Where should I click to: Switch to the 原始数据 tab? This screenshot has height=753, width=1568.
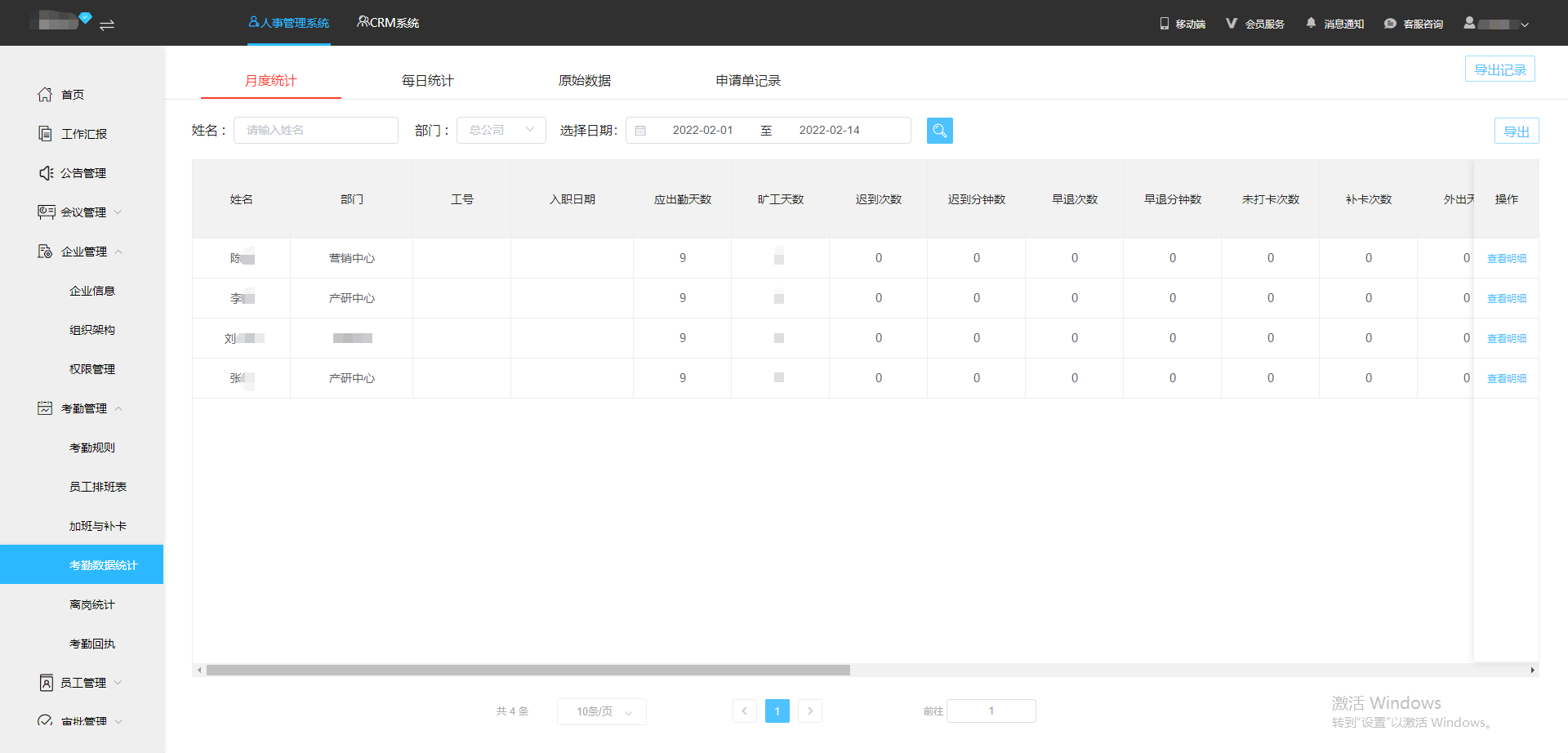[x=584, y=81]
